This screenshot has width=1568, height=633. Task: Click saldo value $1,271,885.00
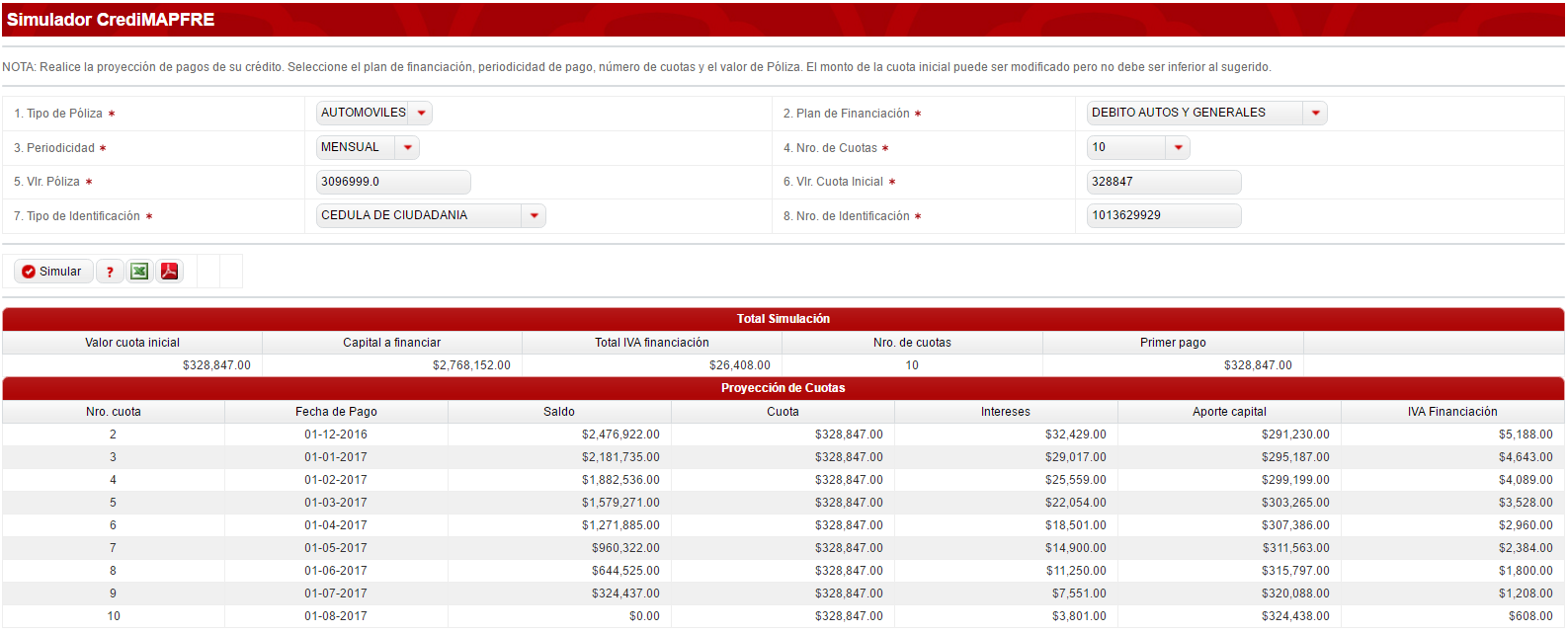pos(620,525)
